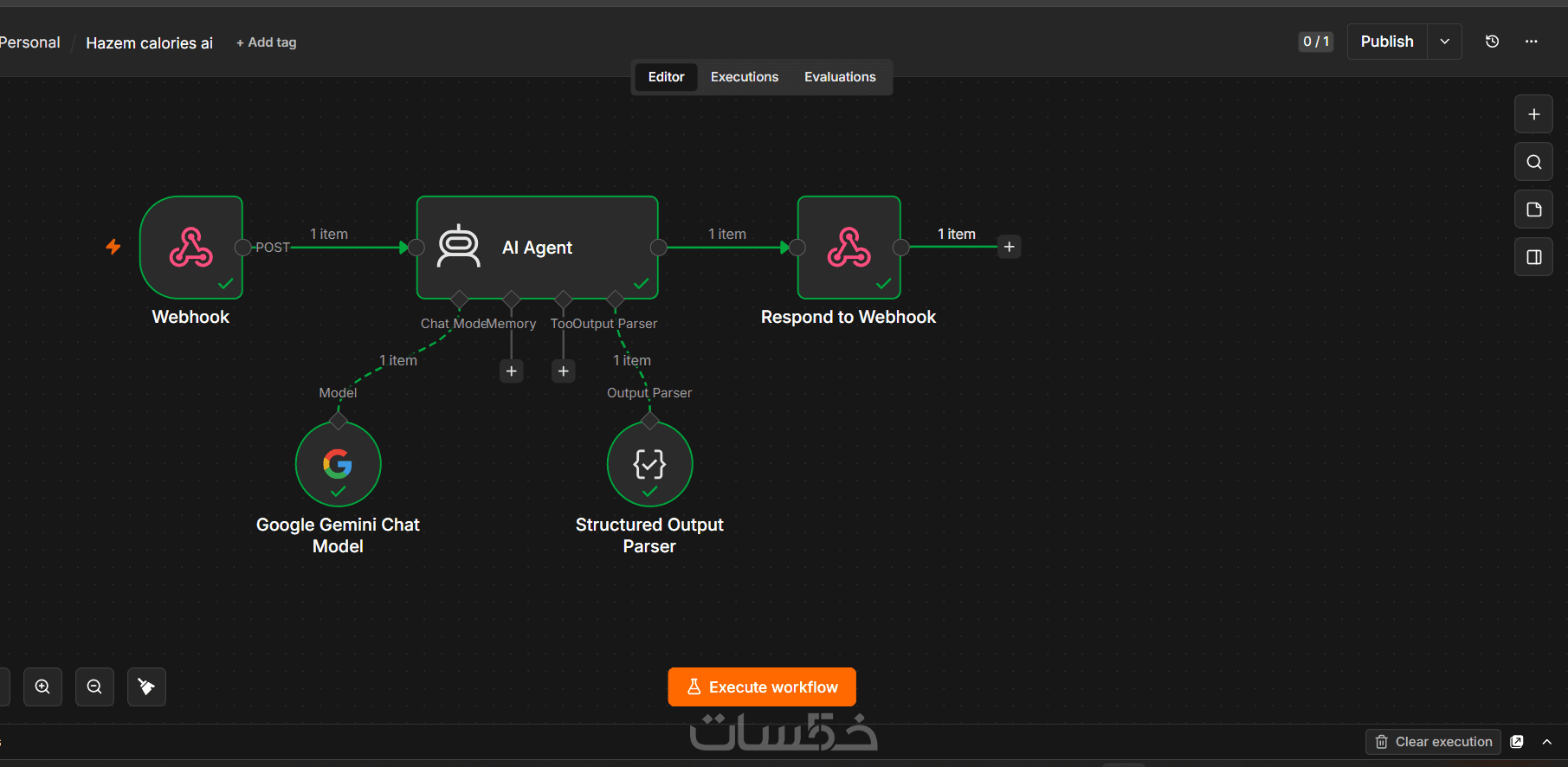Click the 'Respond to Webhook' node label
This screenshot has width=1568, height=767.
click(x=849, y=317)
